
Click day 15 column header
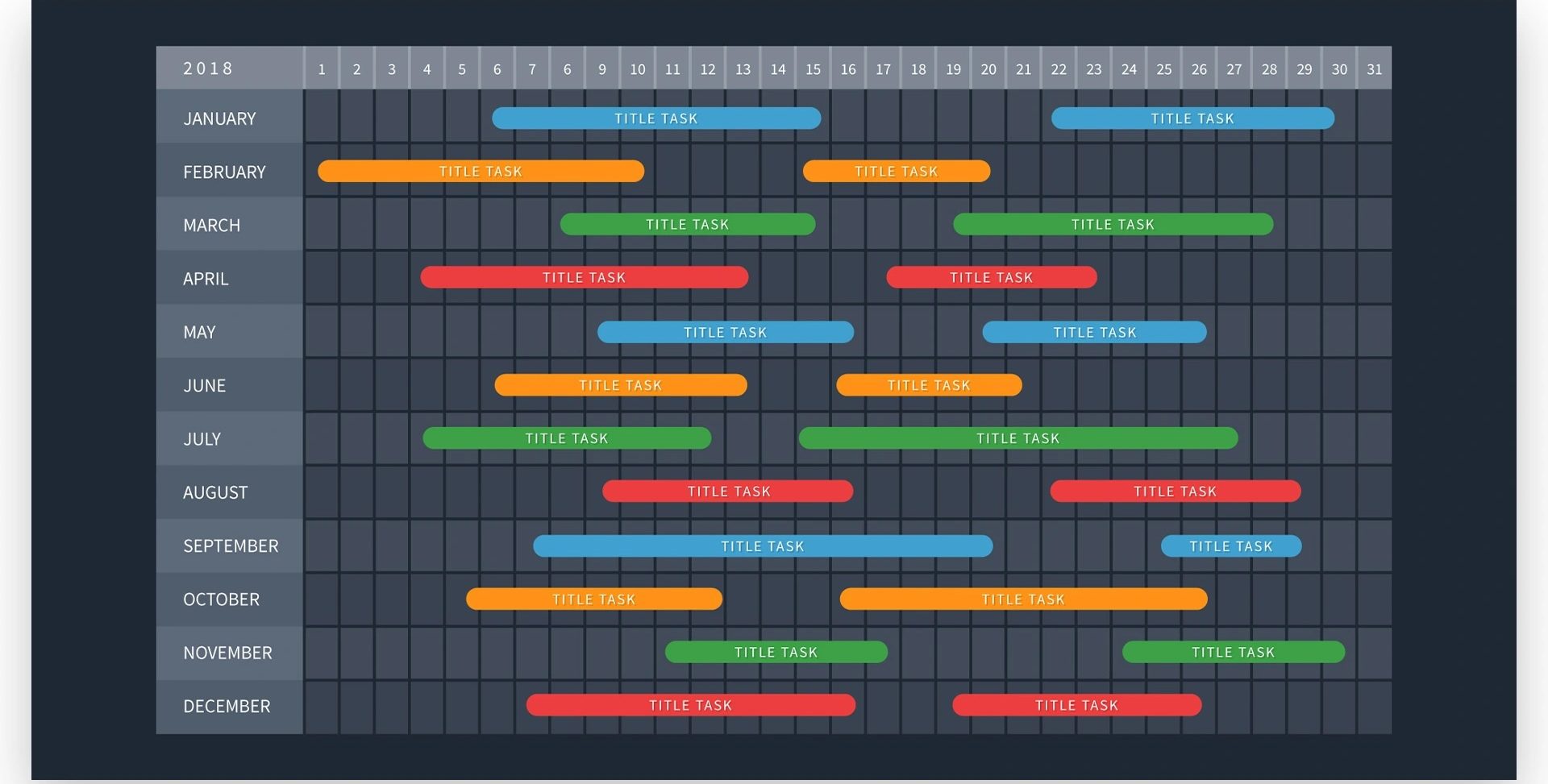[x=813, y=69]
